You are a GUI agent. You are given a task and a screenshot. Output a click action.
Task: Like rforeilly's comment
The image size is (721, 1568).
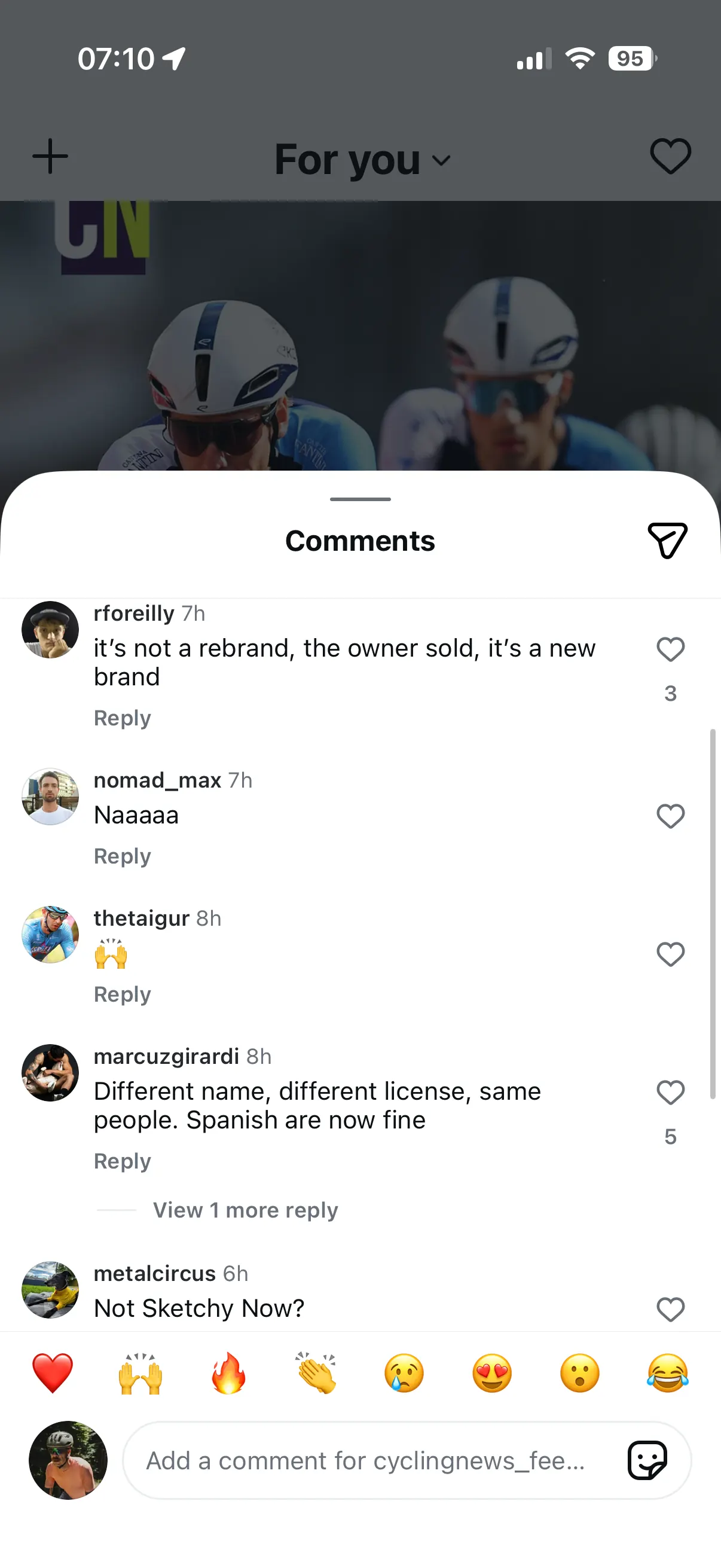(671, 649)
